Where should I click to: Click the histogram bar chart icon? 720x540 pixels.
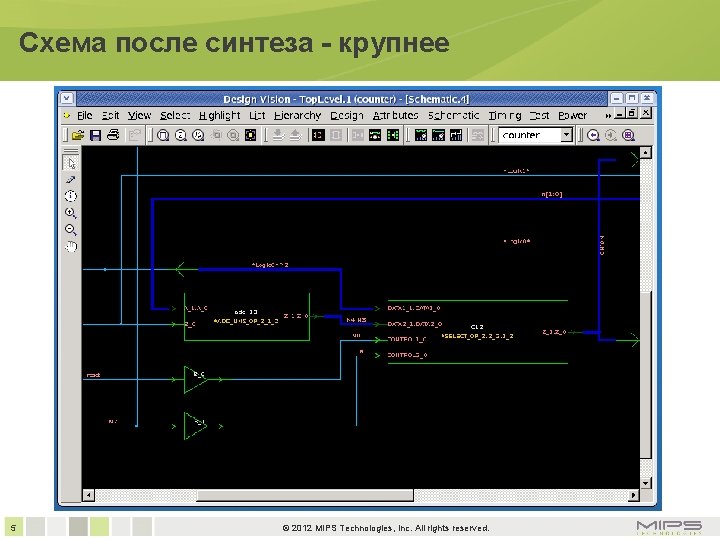coord(456,135)
